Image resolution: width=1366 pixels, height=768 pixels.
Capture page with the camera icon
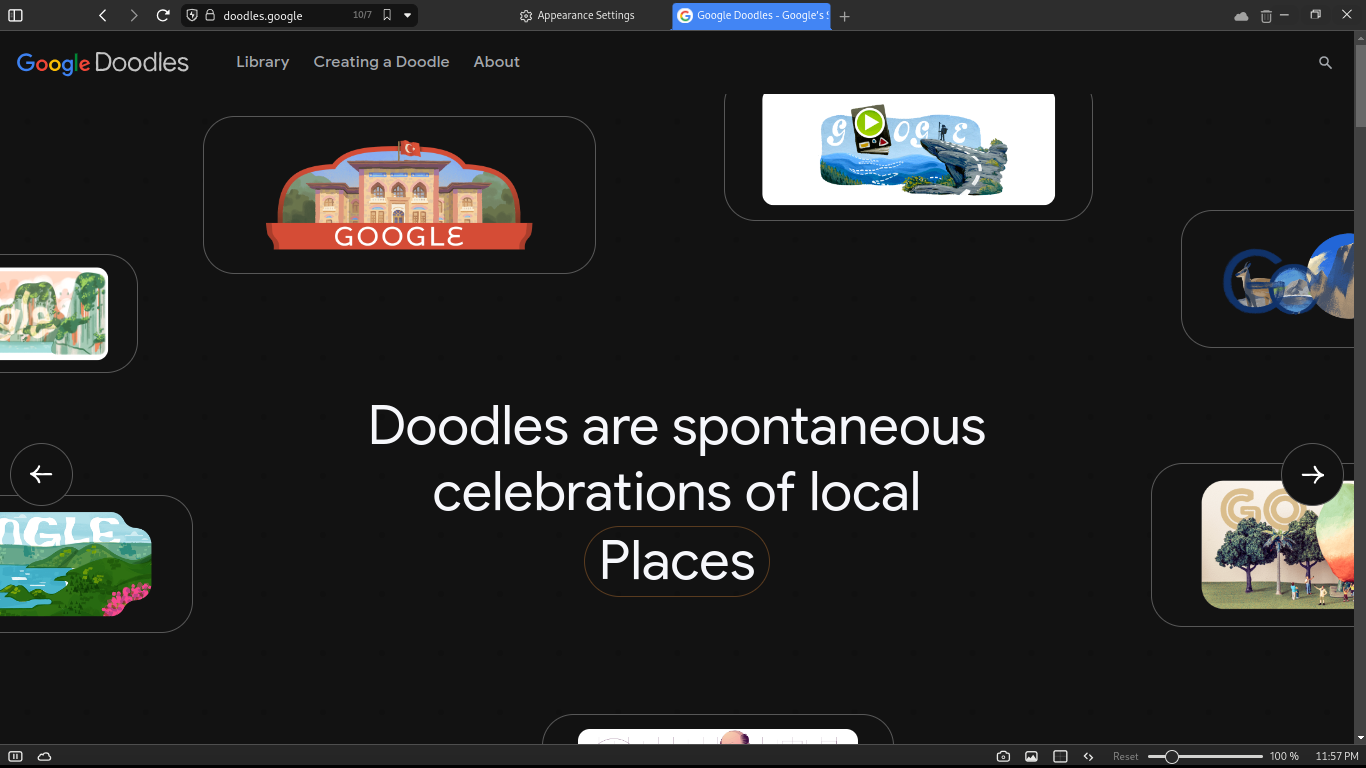[x=1003, y=756]
